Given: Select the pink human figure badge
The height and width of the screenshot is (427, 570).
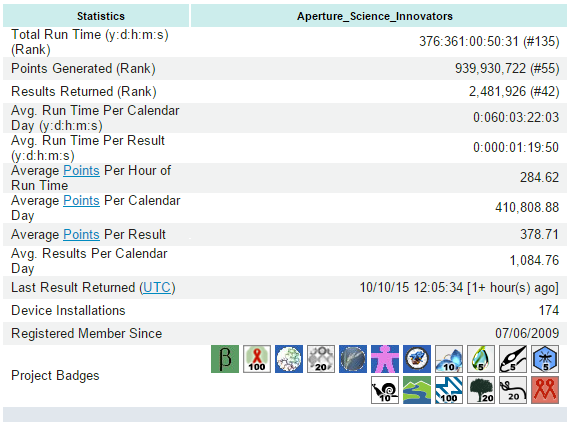Looking at the screenshot, I should (x=385, y=359).
